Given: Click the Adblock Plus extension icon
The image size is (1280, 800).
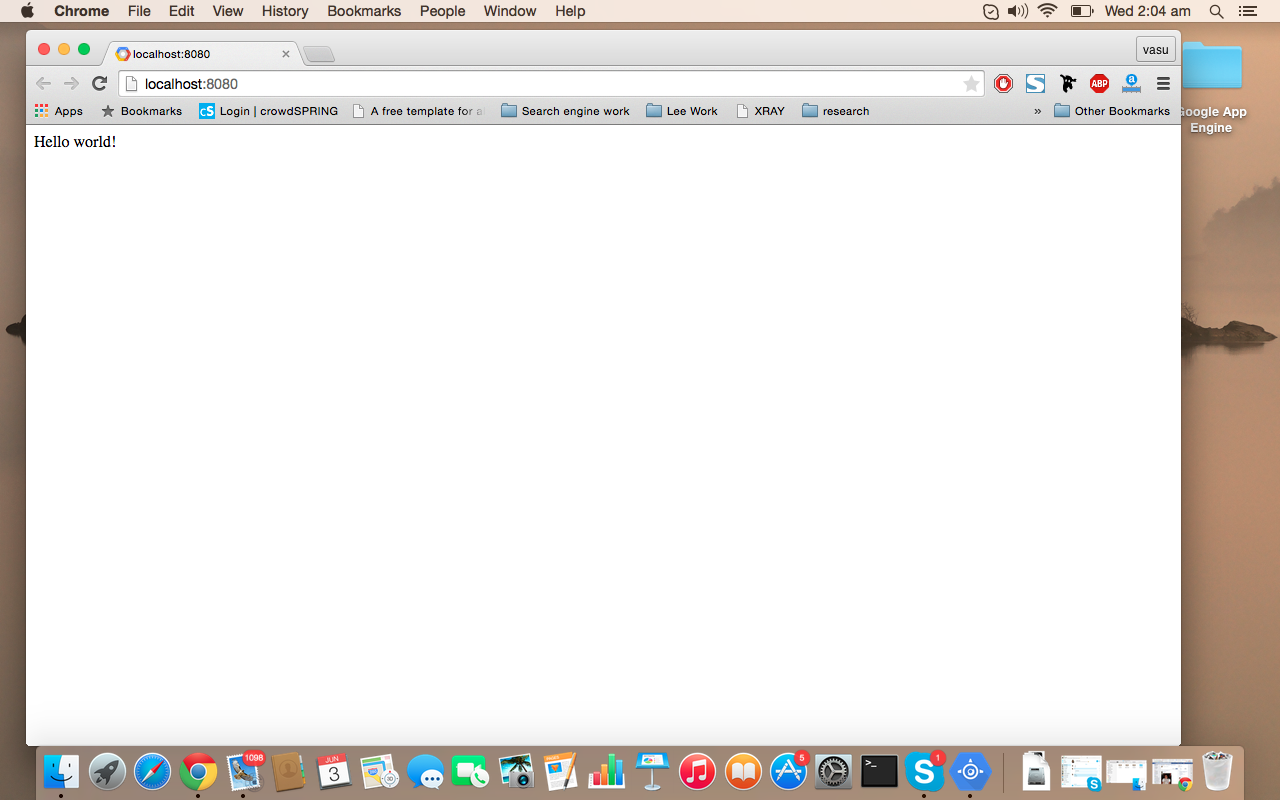Looking at the screenshot, I should click(x=1099, y=84).
